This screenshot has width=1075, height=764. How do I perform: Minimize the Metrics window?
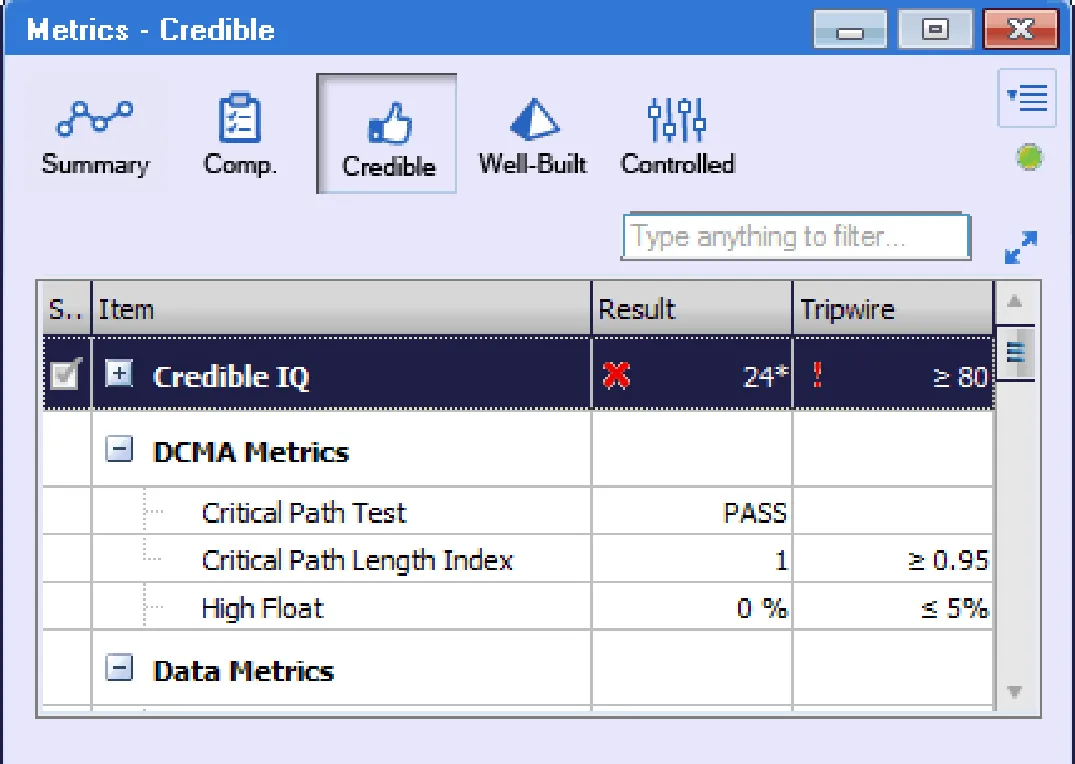pos(850,29)
